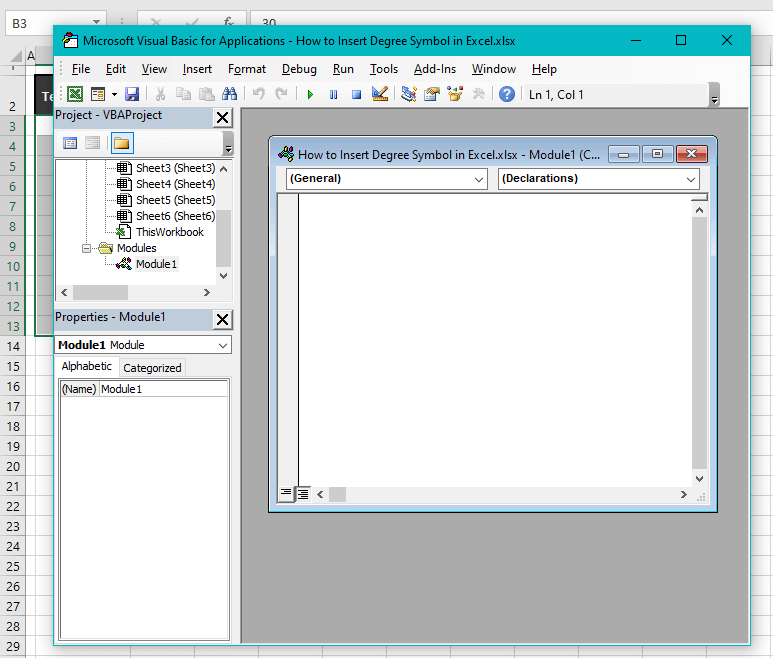The width and height of the screenshot is (773, 658).
Task: Click the View Microsoft Excel toolbar icon
Action: 75,94
